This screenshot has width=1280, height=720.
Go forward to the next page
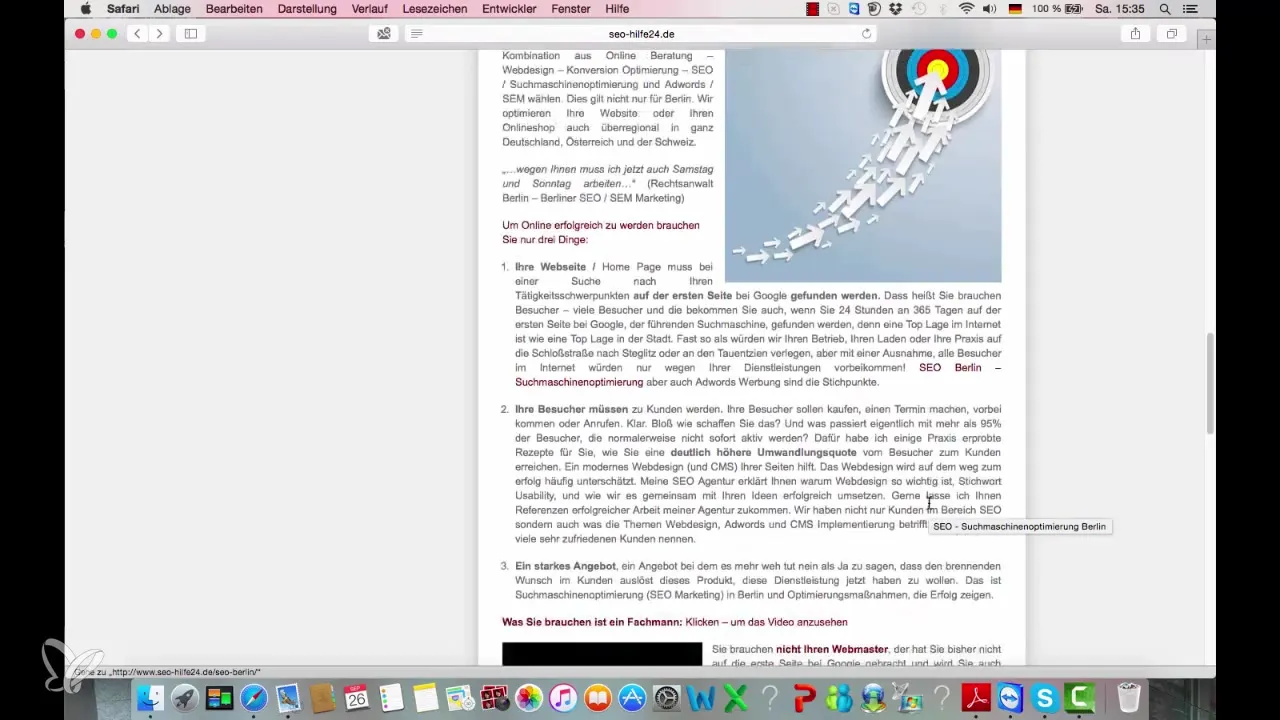[159, 34]
